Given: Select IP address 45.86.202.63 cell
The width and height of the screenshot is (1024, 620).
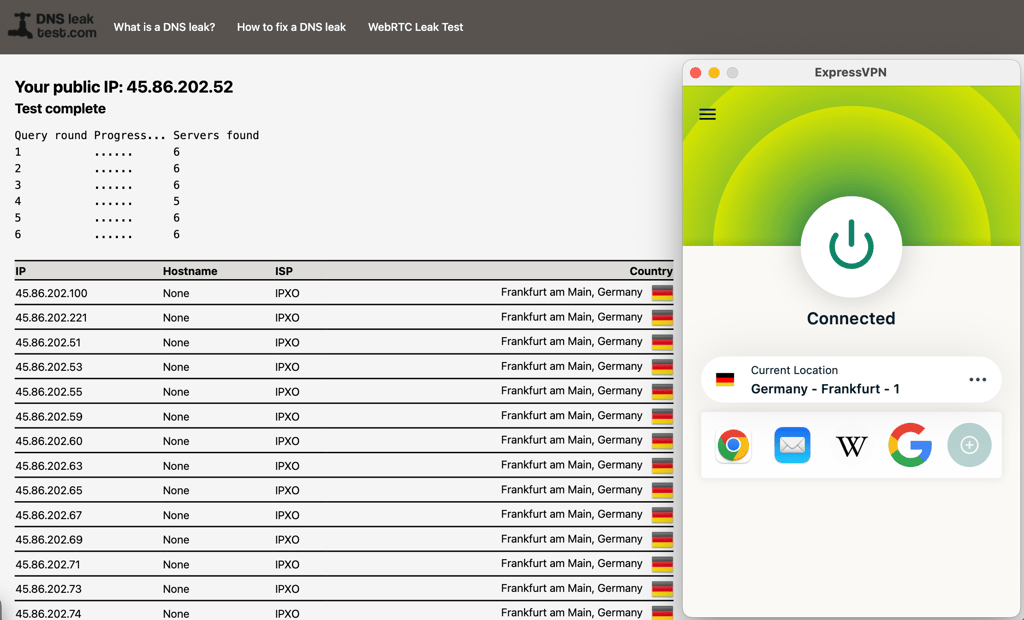Looking at the screenshot, I should (49, 466).
